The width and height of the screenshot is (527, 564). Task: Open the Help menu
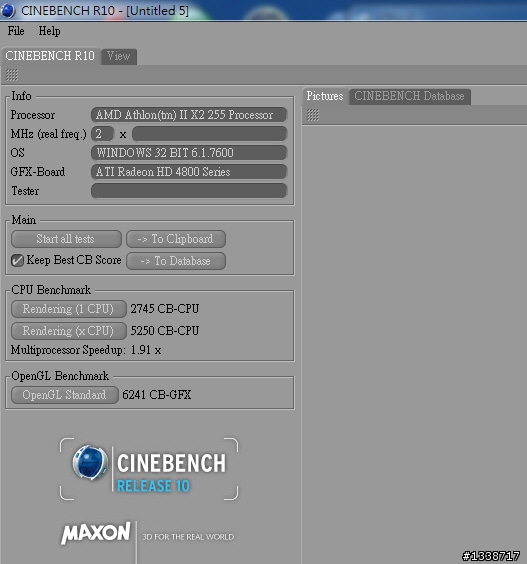coord(49,31)
